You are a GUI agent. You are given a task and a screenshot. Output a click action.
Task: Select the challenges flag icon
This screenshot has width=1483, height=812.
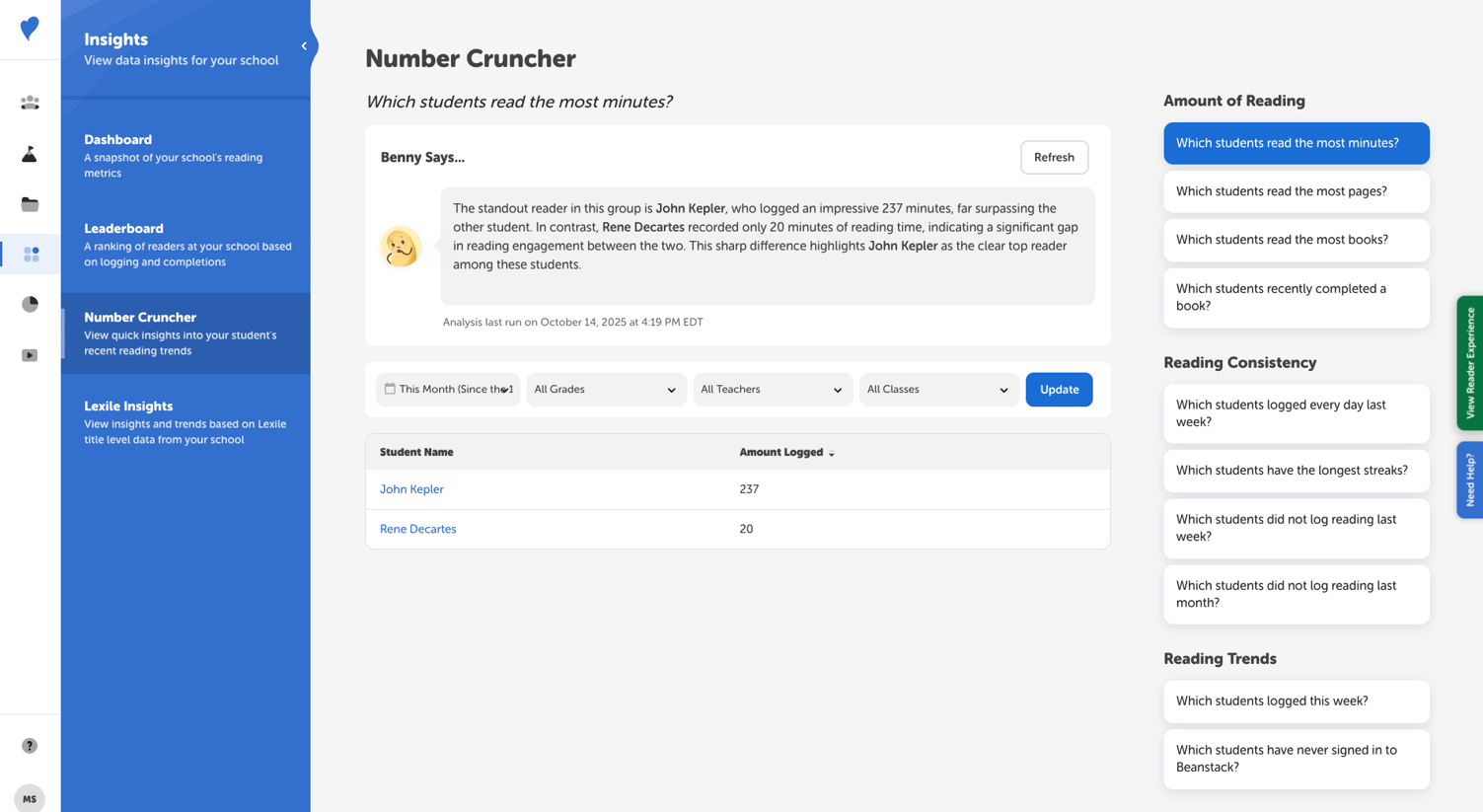pos(29,154)
